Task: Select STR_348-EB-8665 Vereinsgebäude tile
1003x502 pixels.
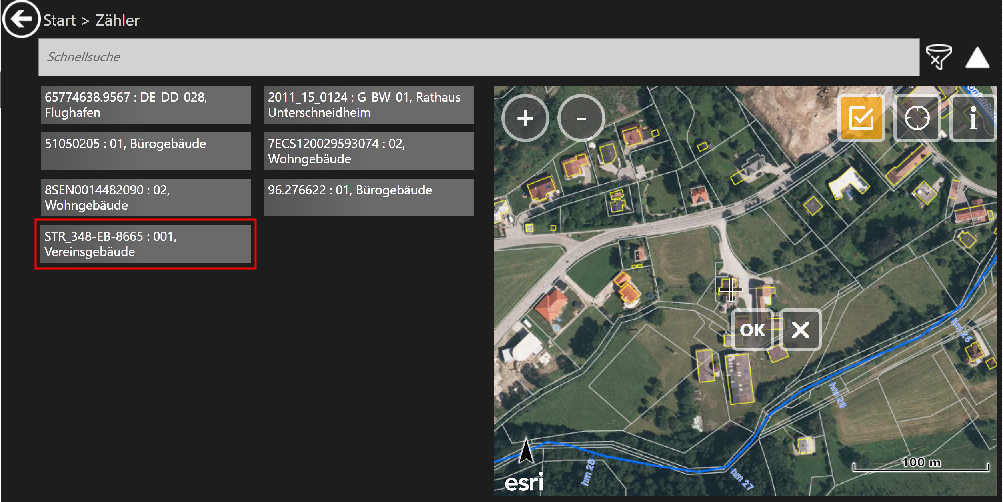Action: tap(145, 245)
